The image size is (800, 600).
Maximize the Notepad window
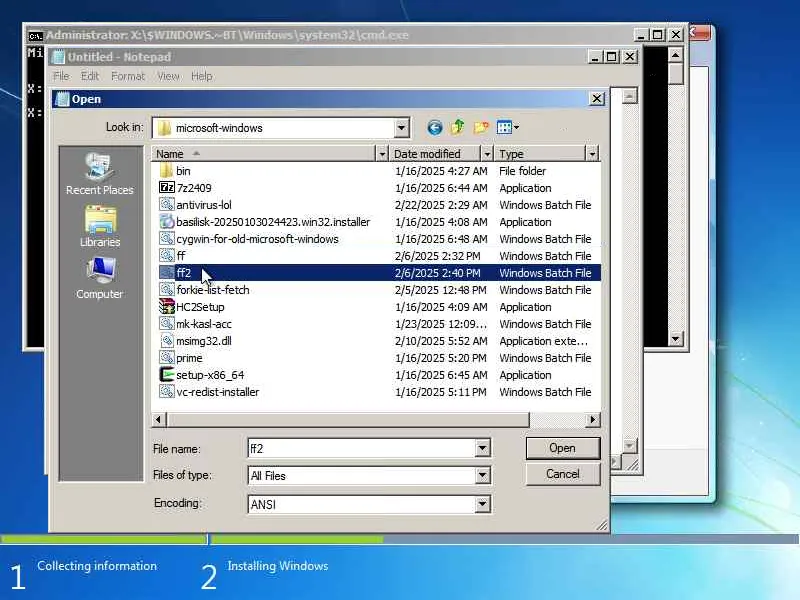tap(612, 57)
